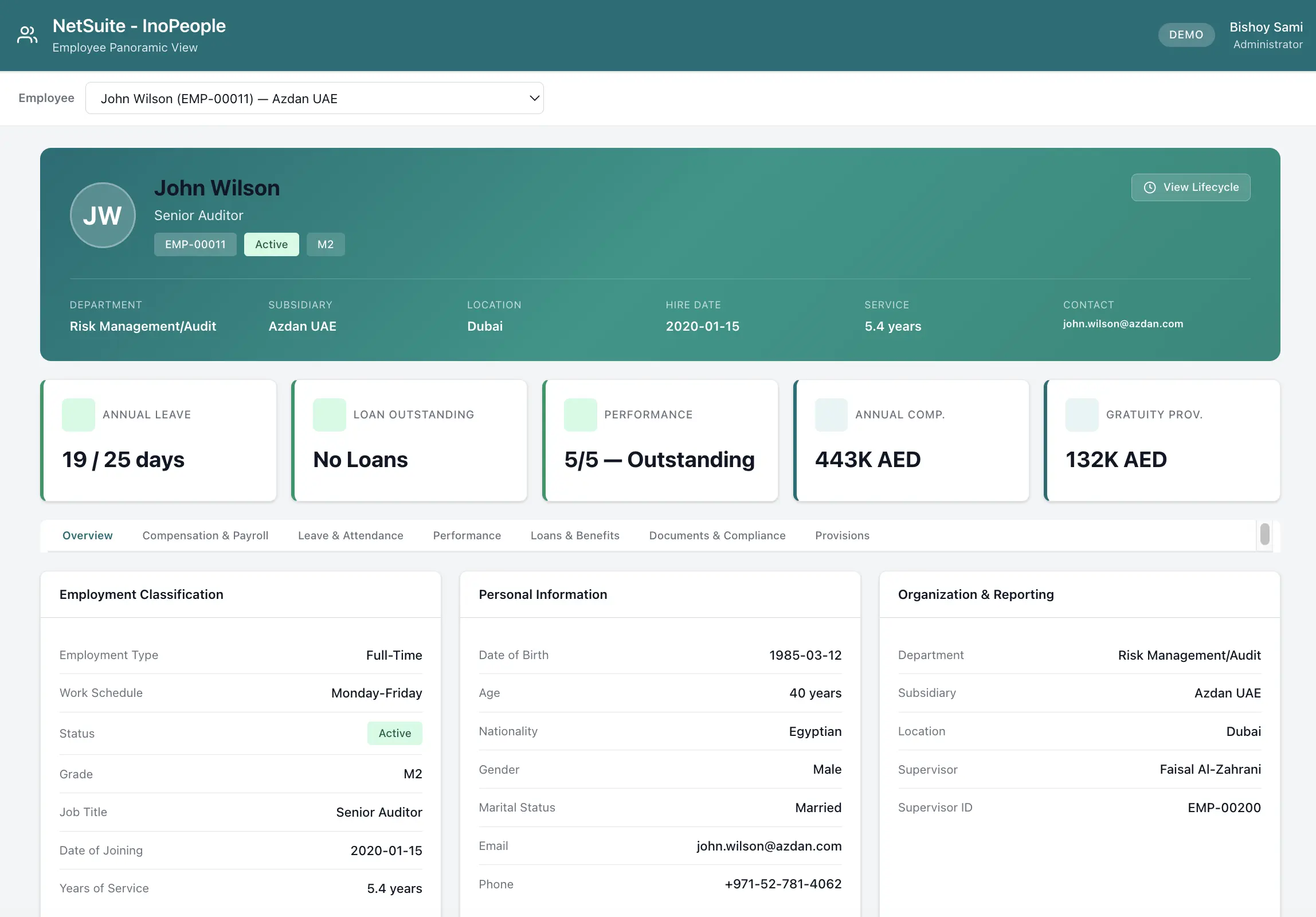Click the john.wilson@azdan.com email in Personal Information

[x=769, y=846]
